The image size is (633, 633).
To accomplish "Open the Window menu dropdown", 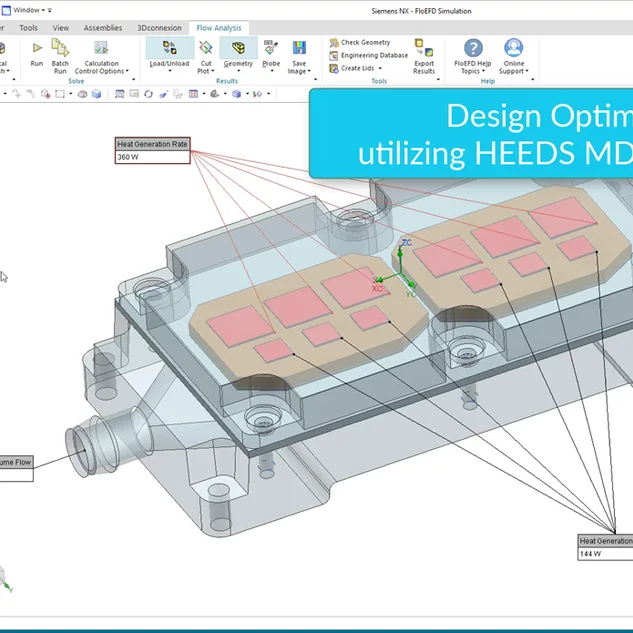I will point(28,10).
